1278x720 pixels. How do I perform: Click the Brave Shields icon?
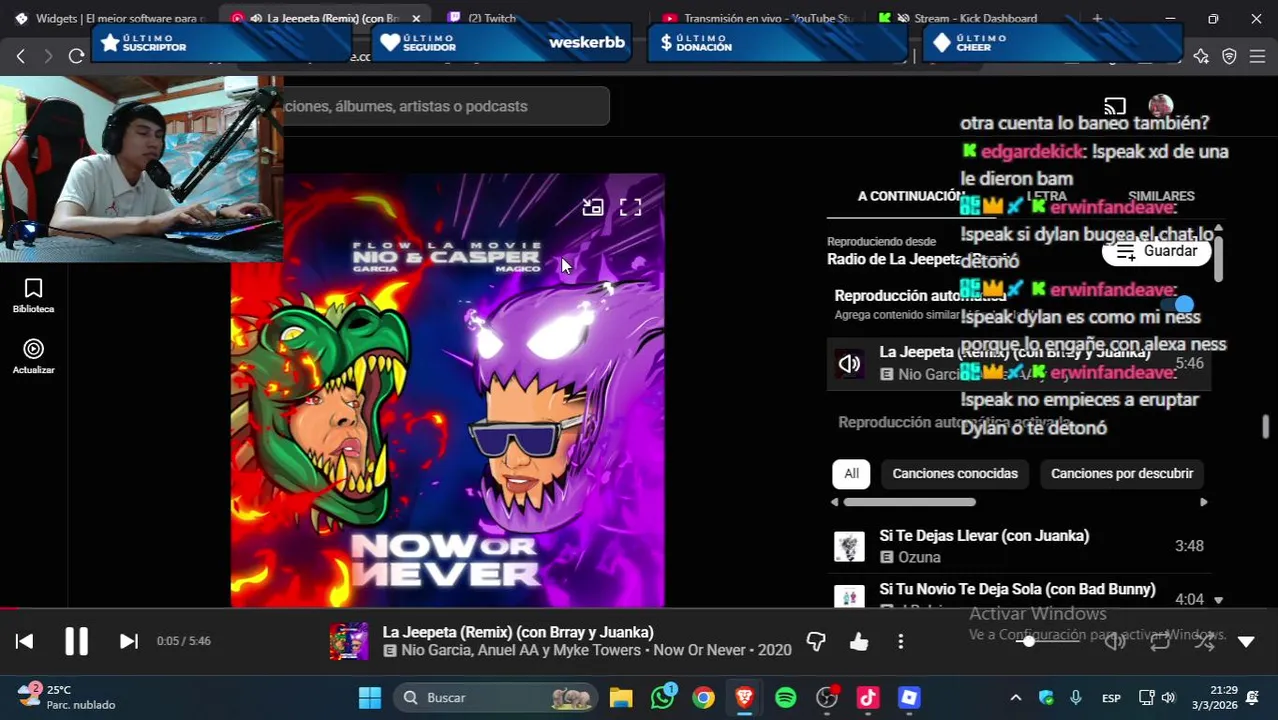point(1229,56)
